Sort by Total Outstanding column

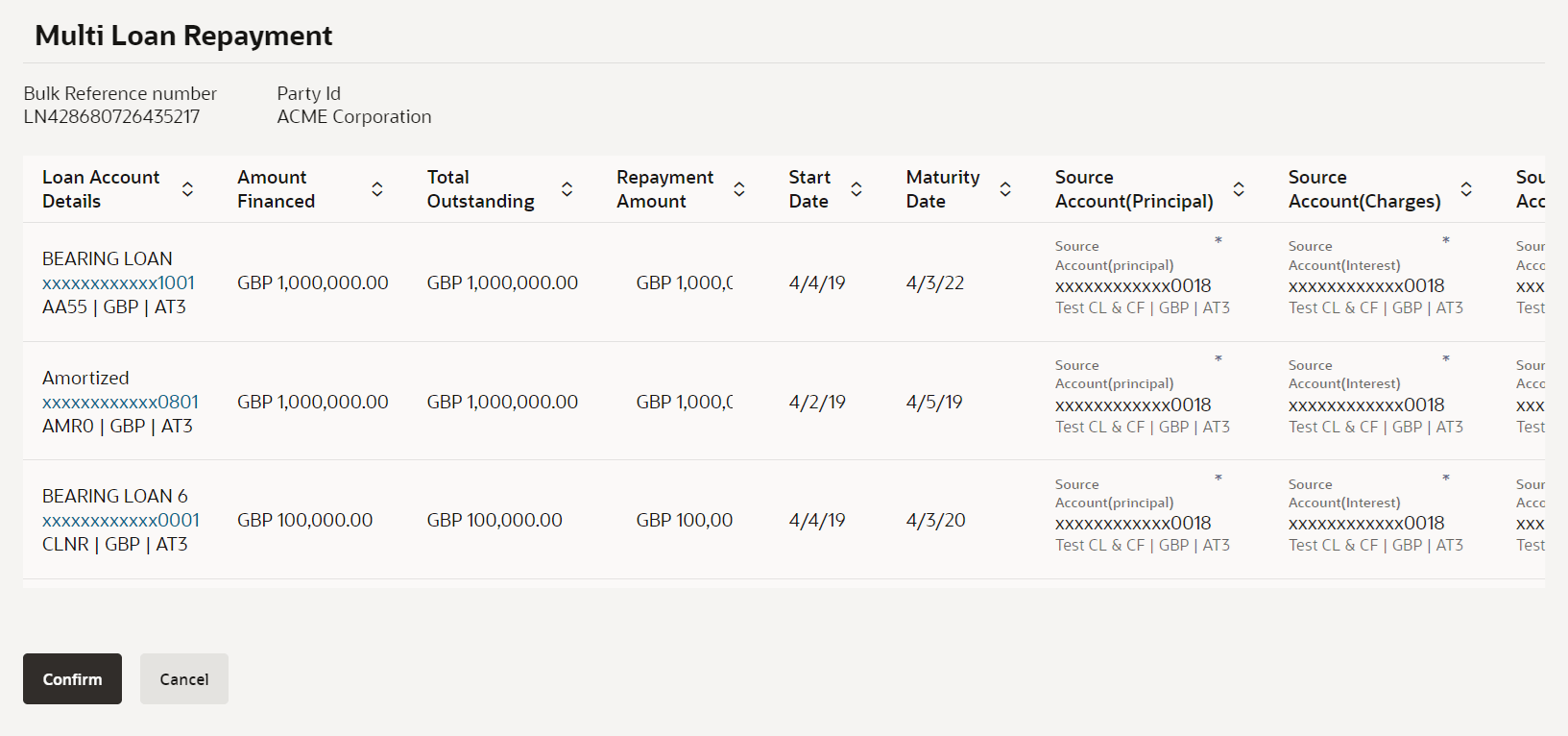[567, 189]
